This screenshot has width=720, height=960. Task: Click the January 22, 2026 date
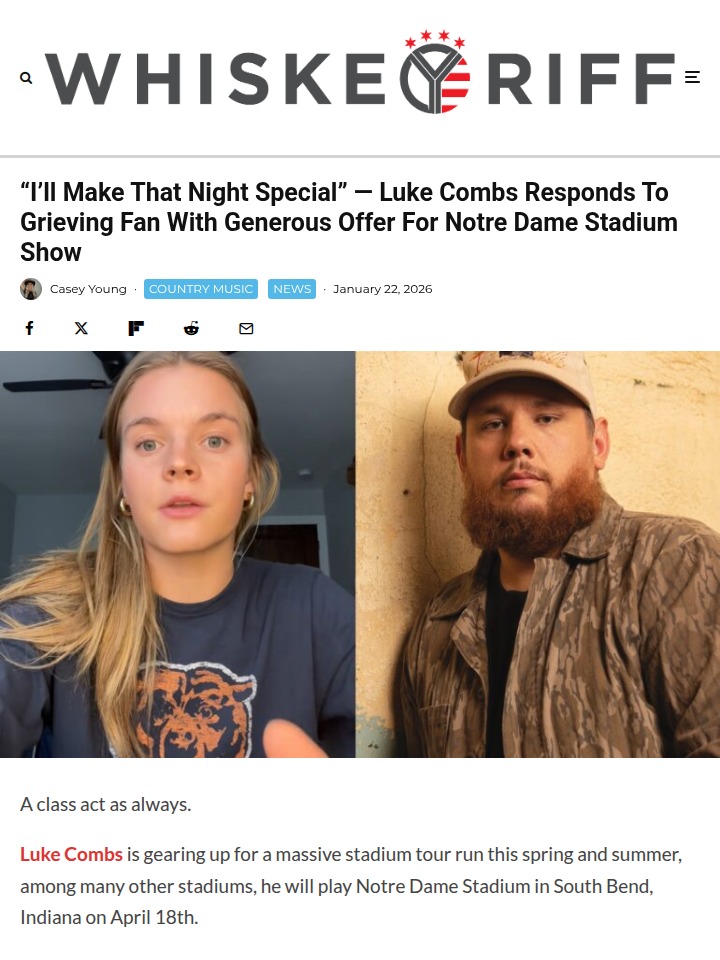tap(383, 289)
